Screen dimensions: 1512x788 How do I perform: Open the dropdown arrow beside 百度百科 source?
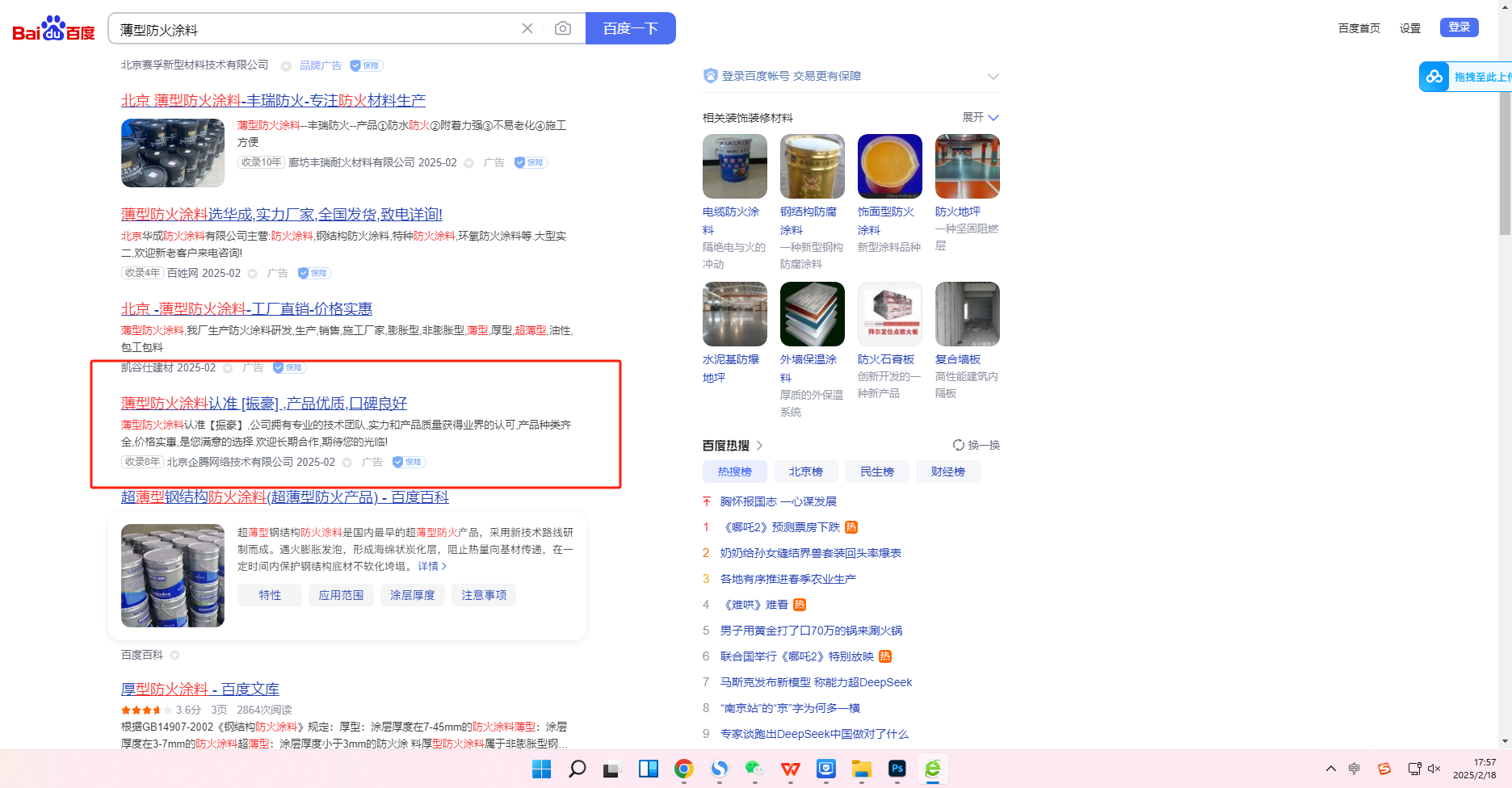tap(175, 656)
